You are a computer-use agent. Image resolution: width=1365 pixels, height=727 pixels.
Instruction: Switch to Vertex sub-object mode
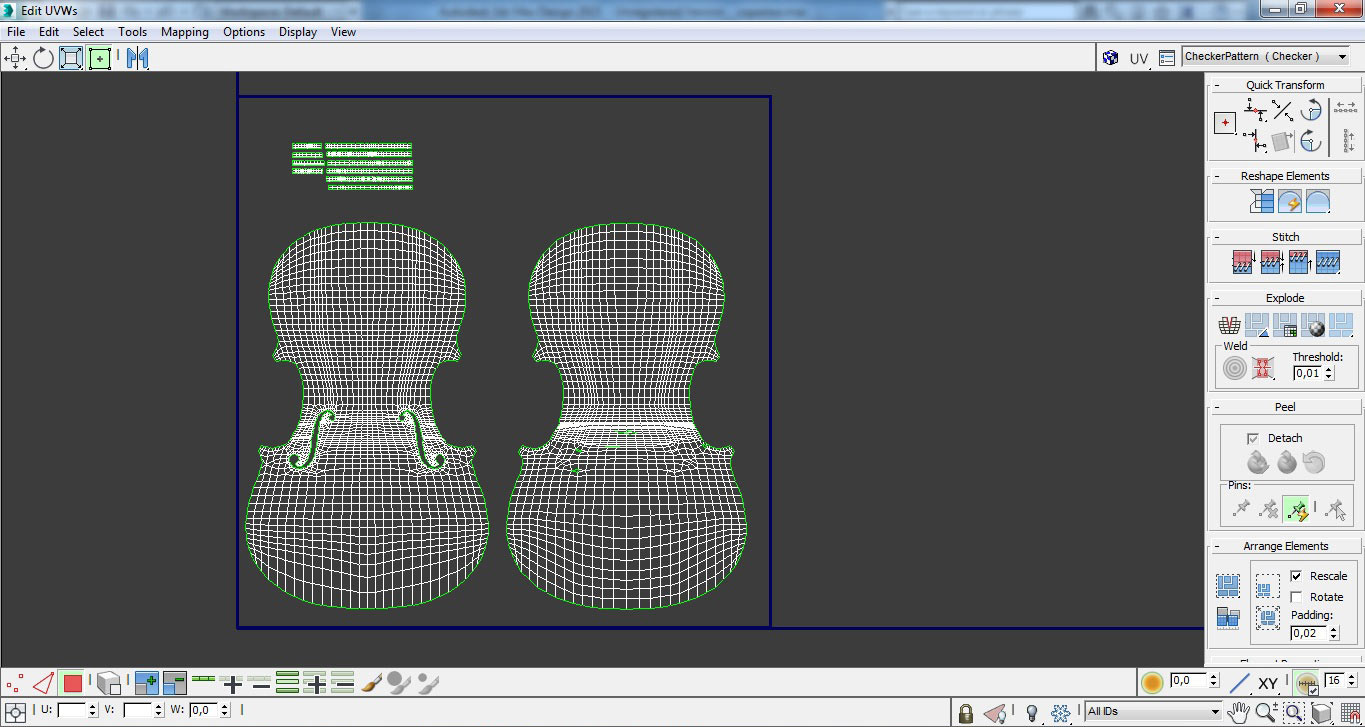[14, 684]
